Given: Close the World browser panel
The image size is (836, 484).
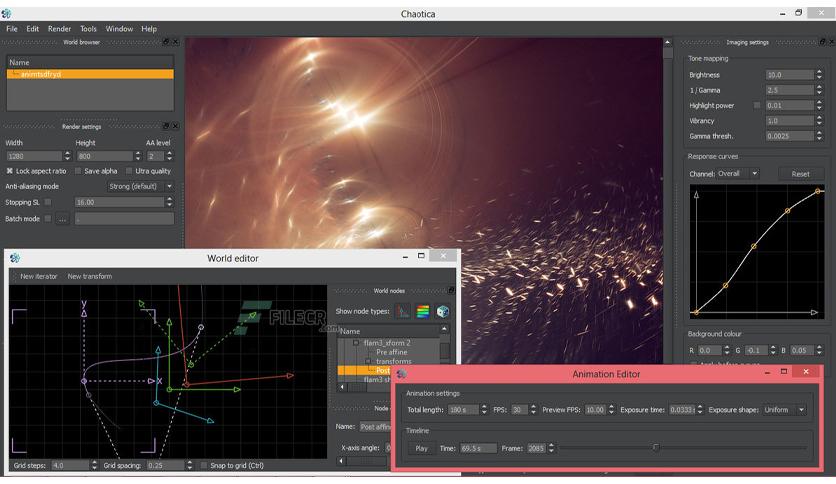Looking at the screenshot, I should (x=175, y=42).
